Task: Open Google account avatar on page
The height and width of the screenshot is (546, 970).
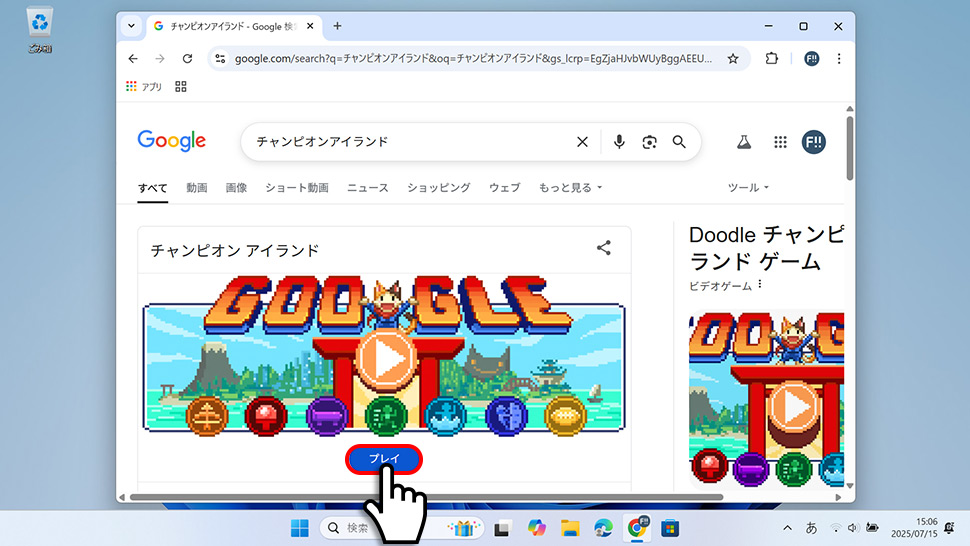Action: (813, 142)
